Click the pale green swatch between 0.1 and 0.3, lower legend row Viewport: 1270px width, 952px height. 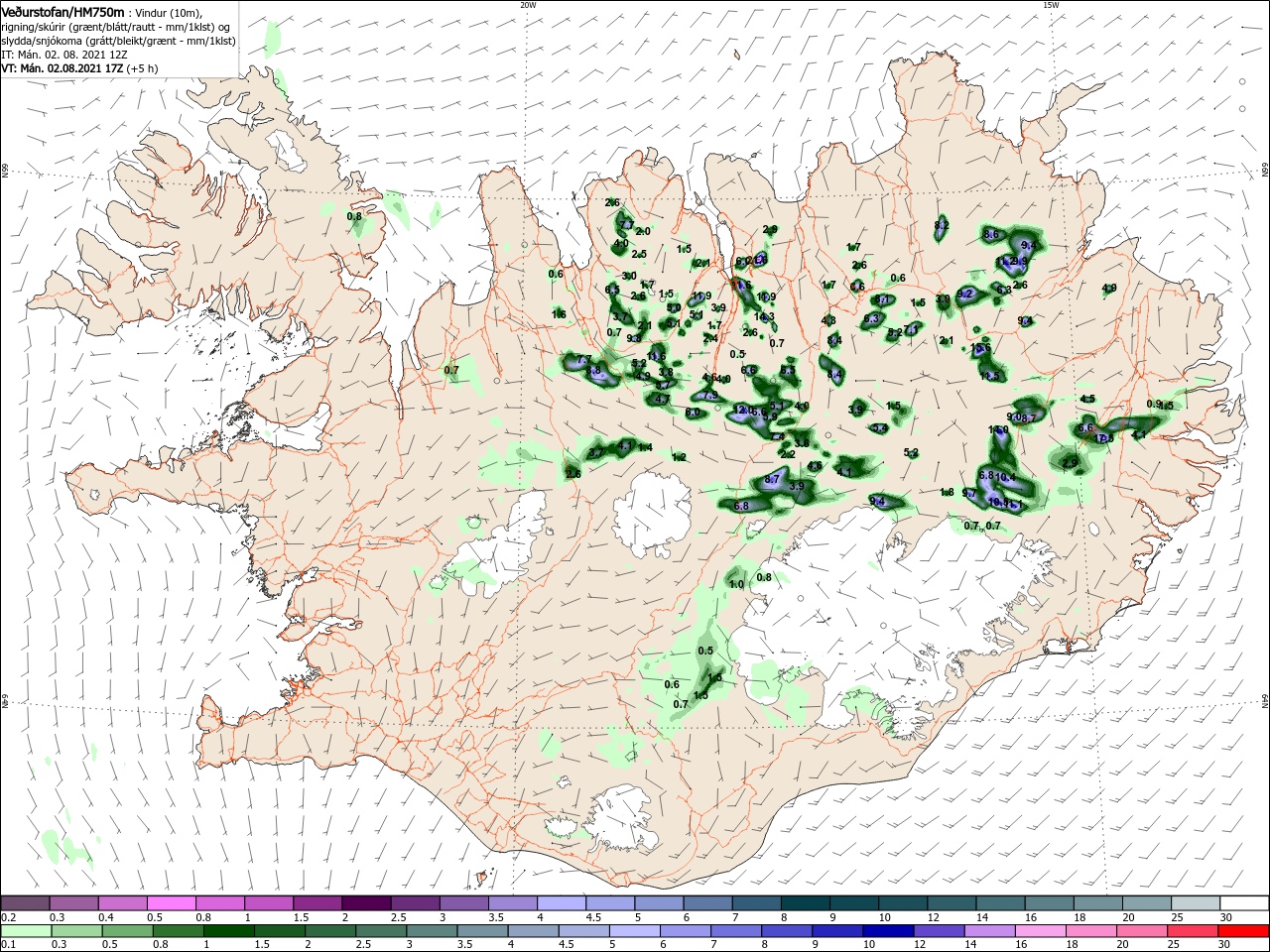(25, 931)
